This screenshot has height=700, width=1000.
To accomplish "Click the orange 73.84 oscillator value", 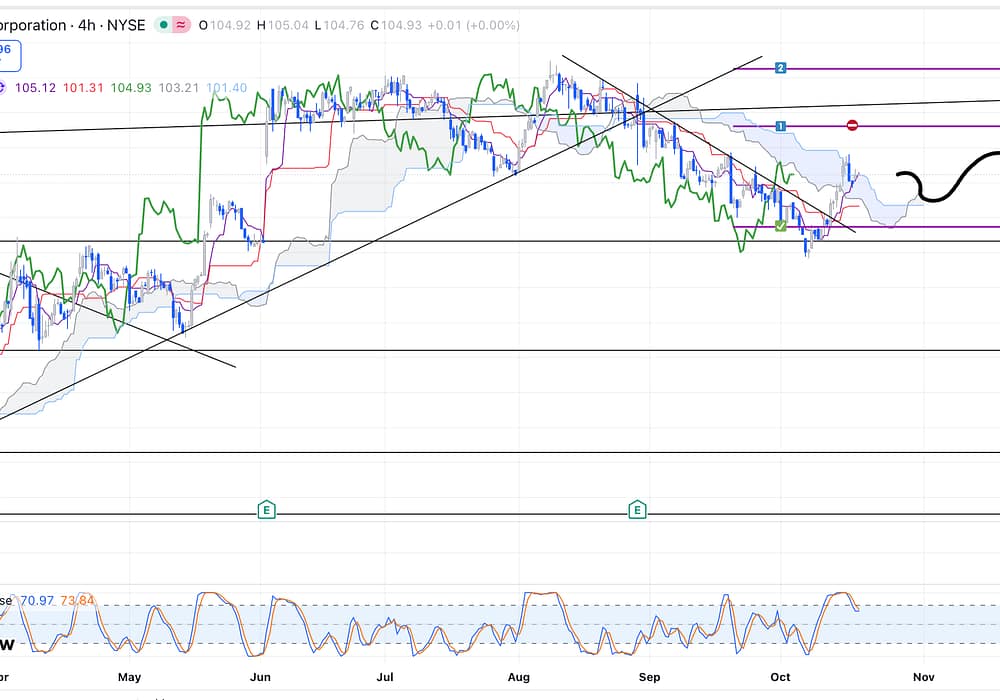I will [77, 600].
